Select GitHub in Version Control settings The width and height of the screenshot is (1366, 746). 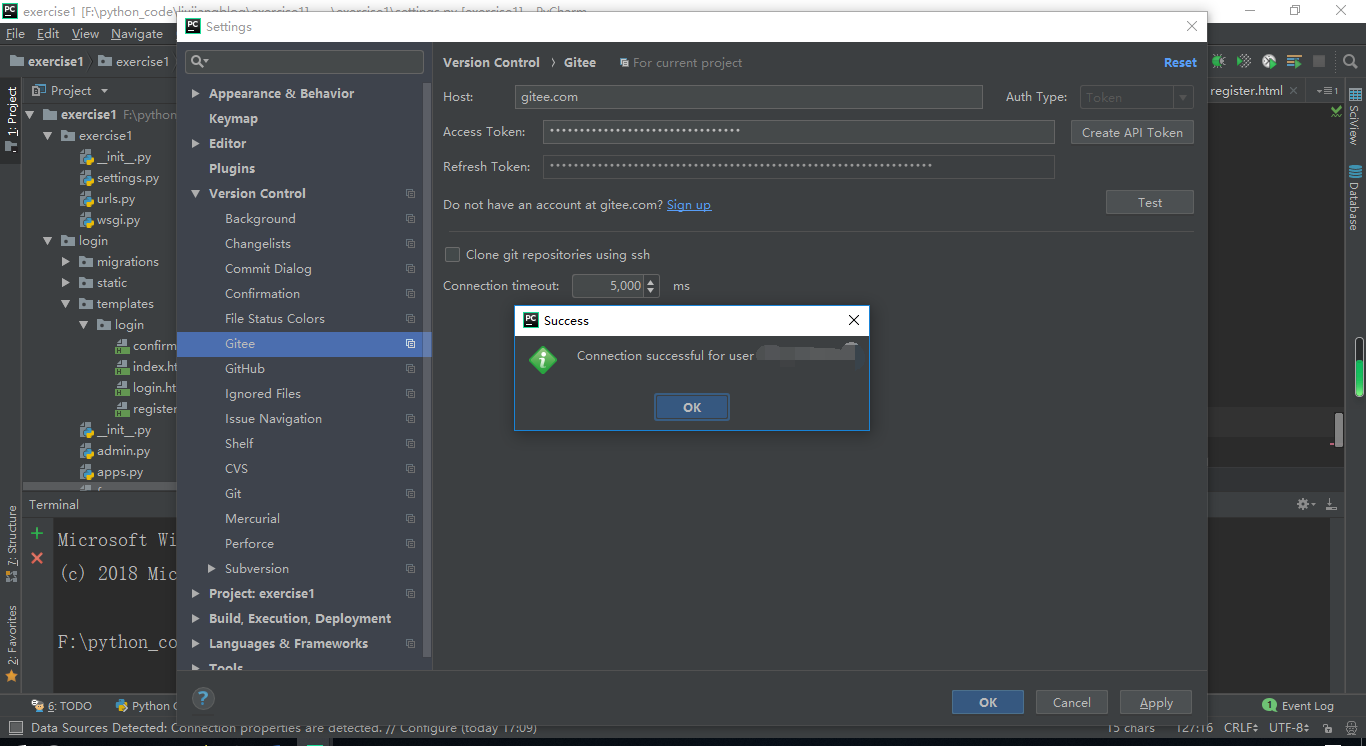point(245,369)
